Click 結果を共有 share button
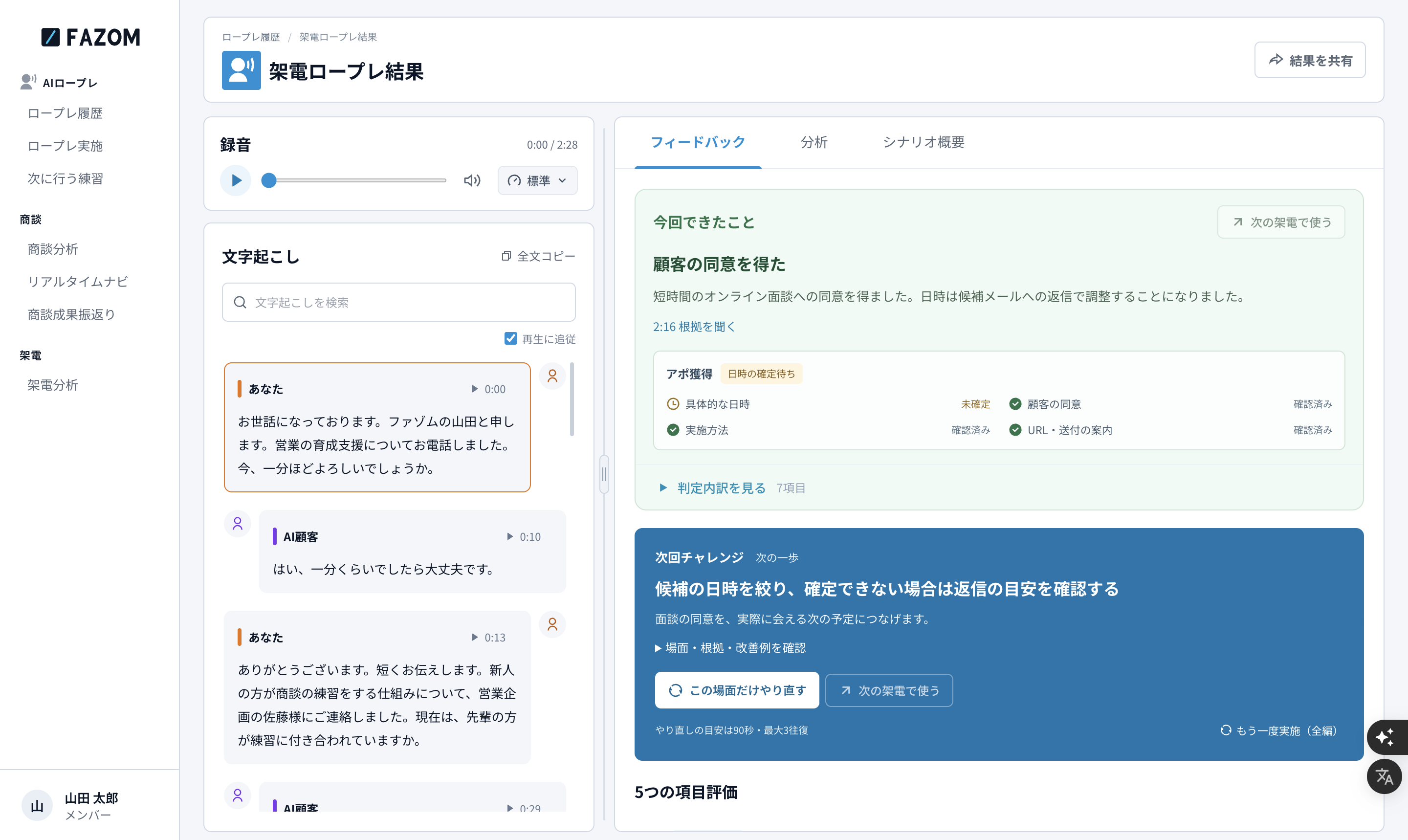 click(x=1310, y=60)
